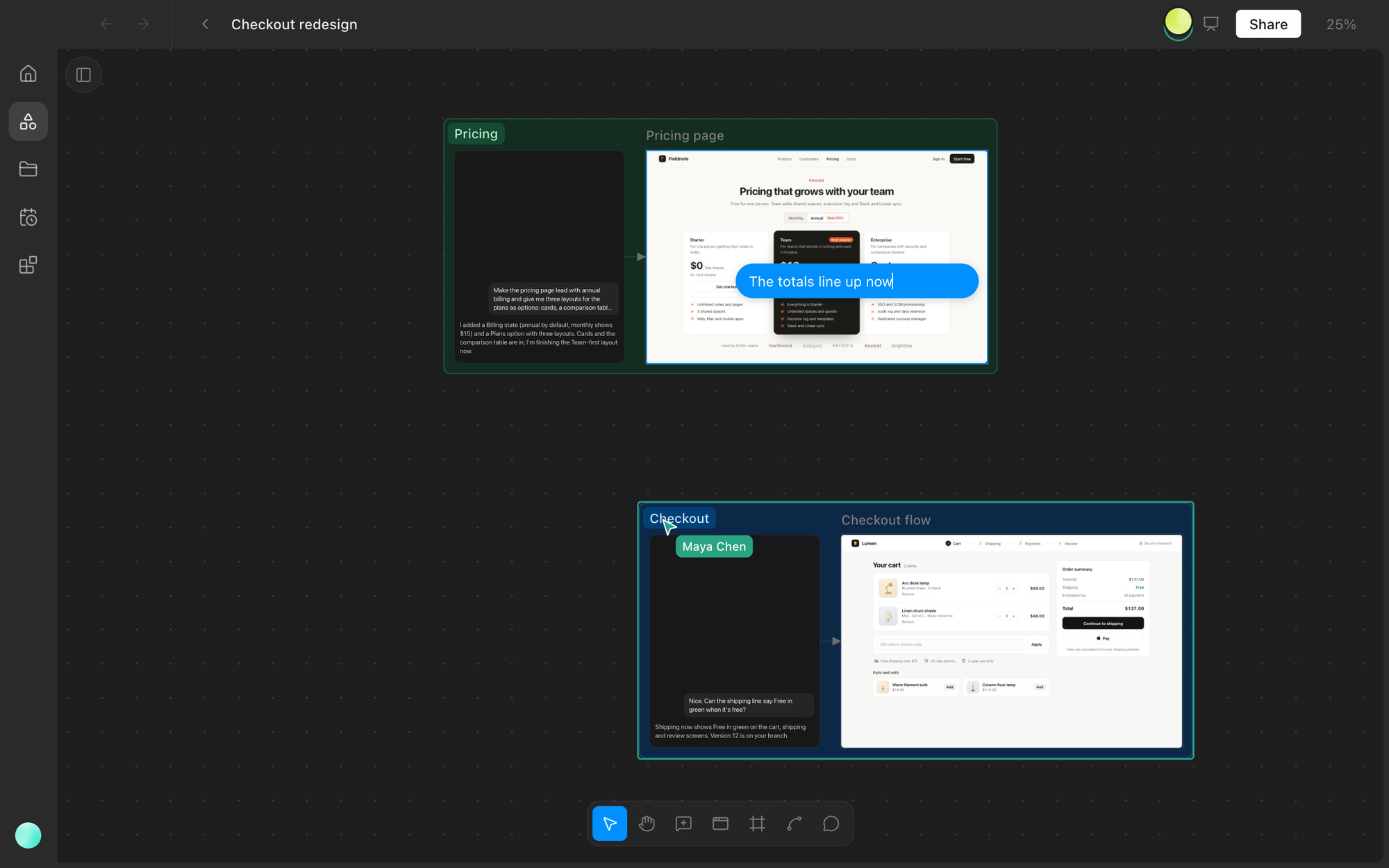Click the comment field "The totals line up now"

[857, 281]
